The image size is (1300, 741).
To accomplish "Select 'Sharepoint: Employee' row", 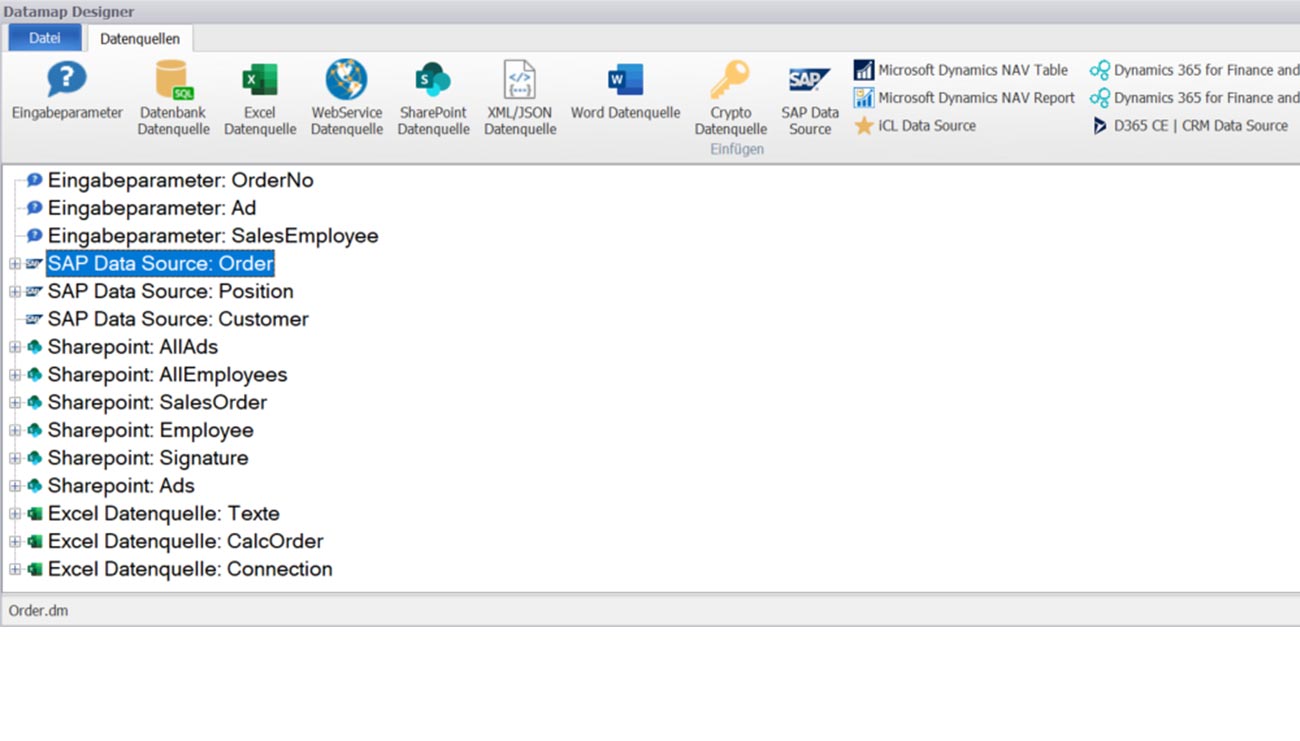I will pyautogui.click(x=150, y=431).
